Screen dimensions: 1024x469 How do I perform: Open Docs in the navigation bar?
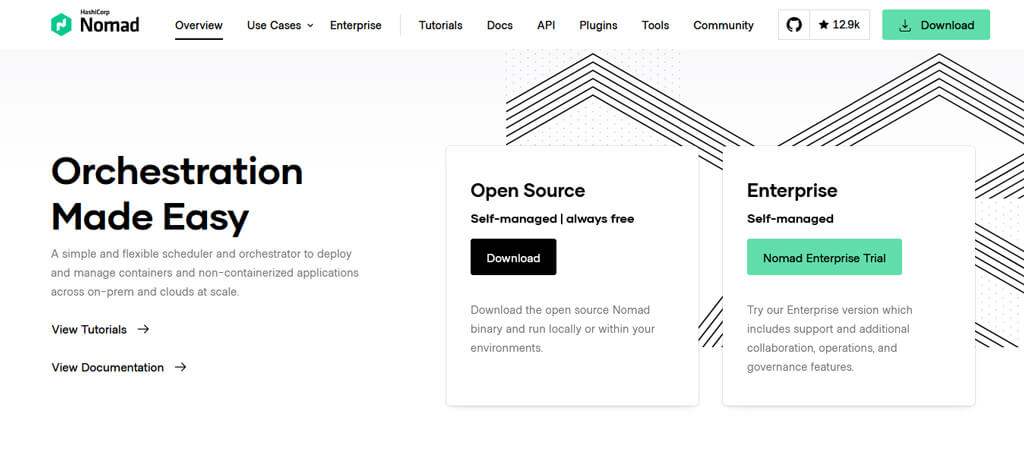[500, 25]
